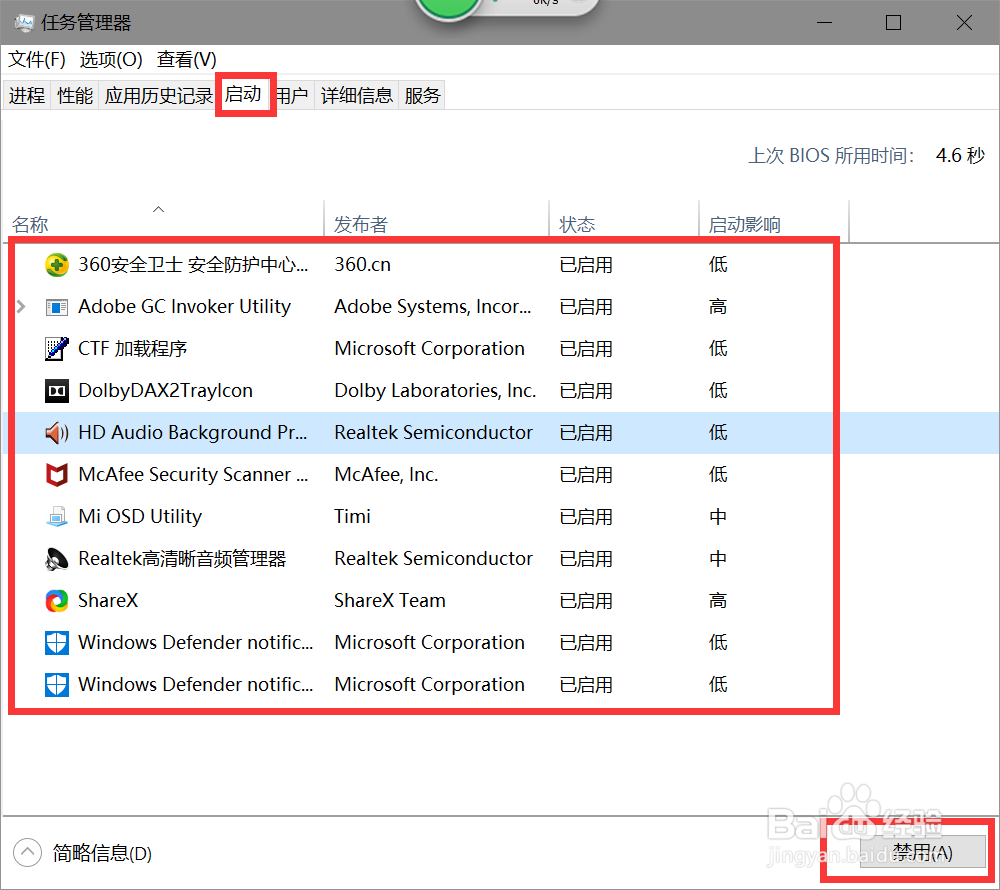Select the 360安全卫士 startup item icon
1000x890 pixels.
pyautogui.click(x=57, y=264)
